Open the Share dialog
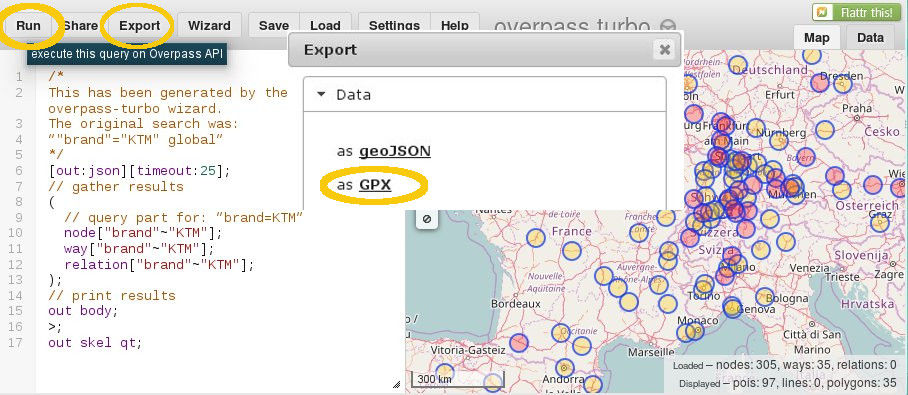Viewport: 908px width, 395px height. (80, 25)
